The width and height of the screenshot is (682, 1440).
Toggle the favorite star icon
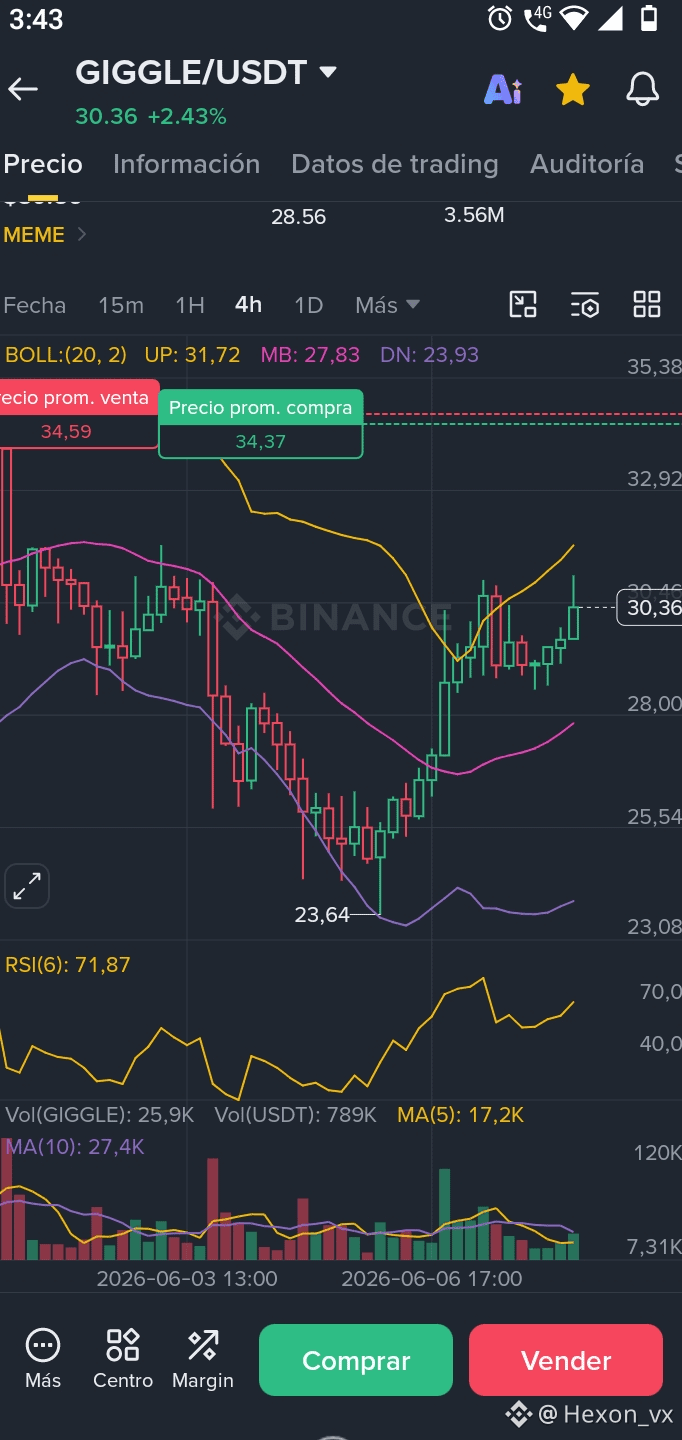573,90
